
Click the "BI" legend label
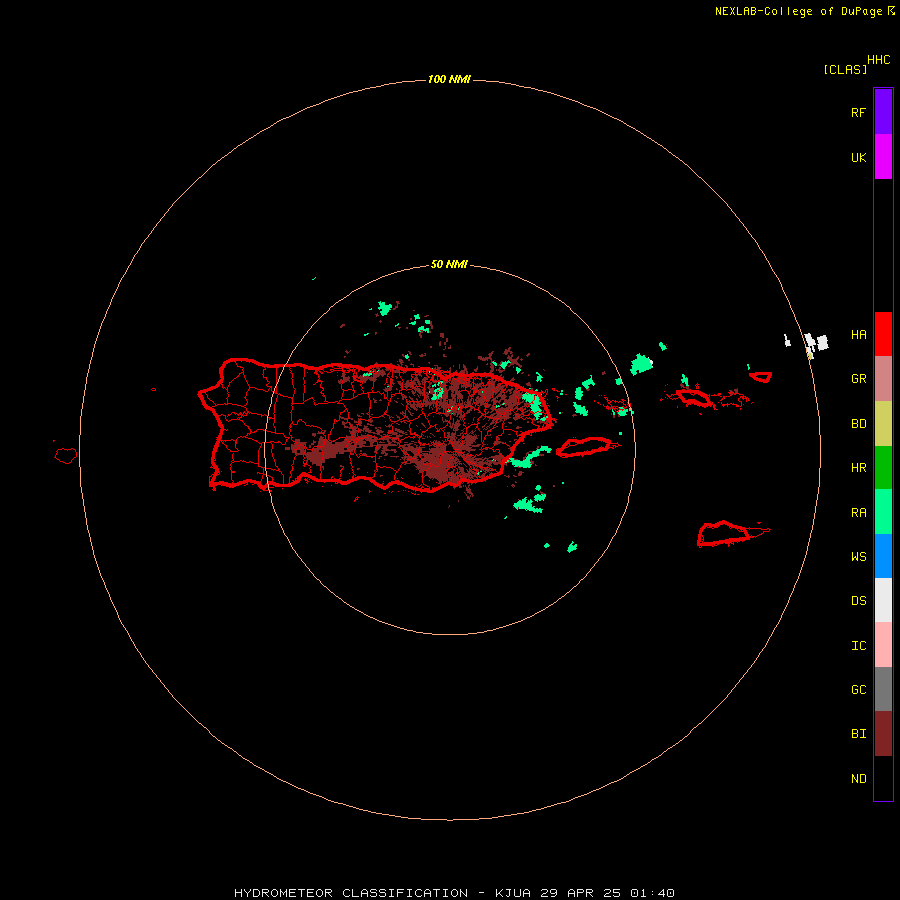(858, 734)
